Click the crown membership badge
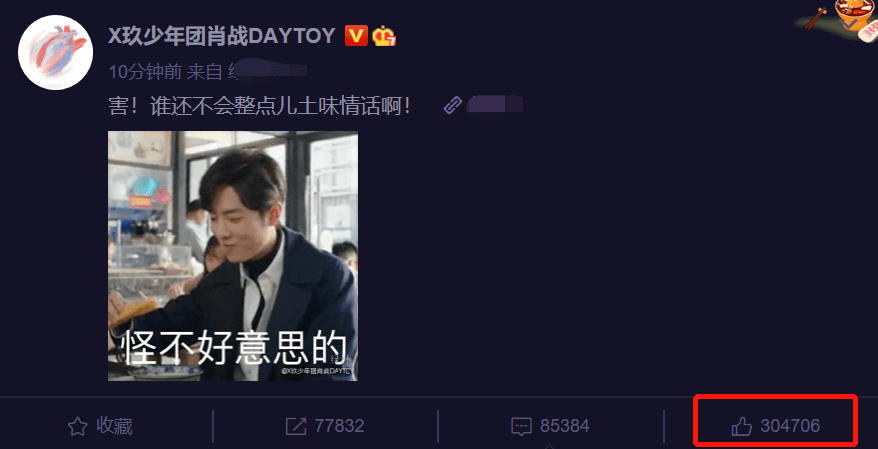The width and height of the screenshot is (878, 449). coord(384,36)
